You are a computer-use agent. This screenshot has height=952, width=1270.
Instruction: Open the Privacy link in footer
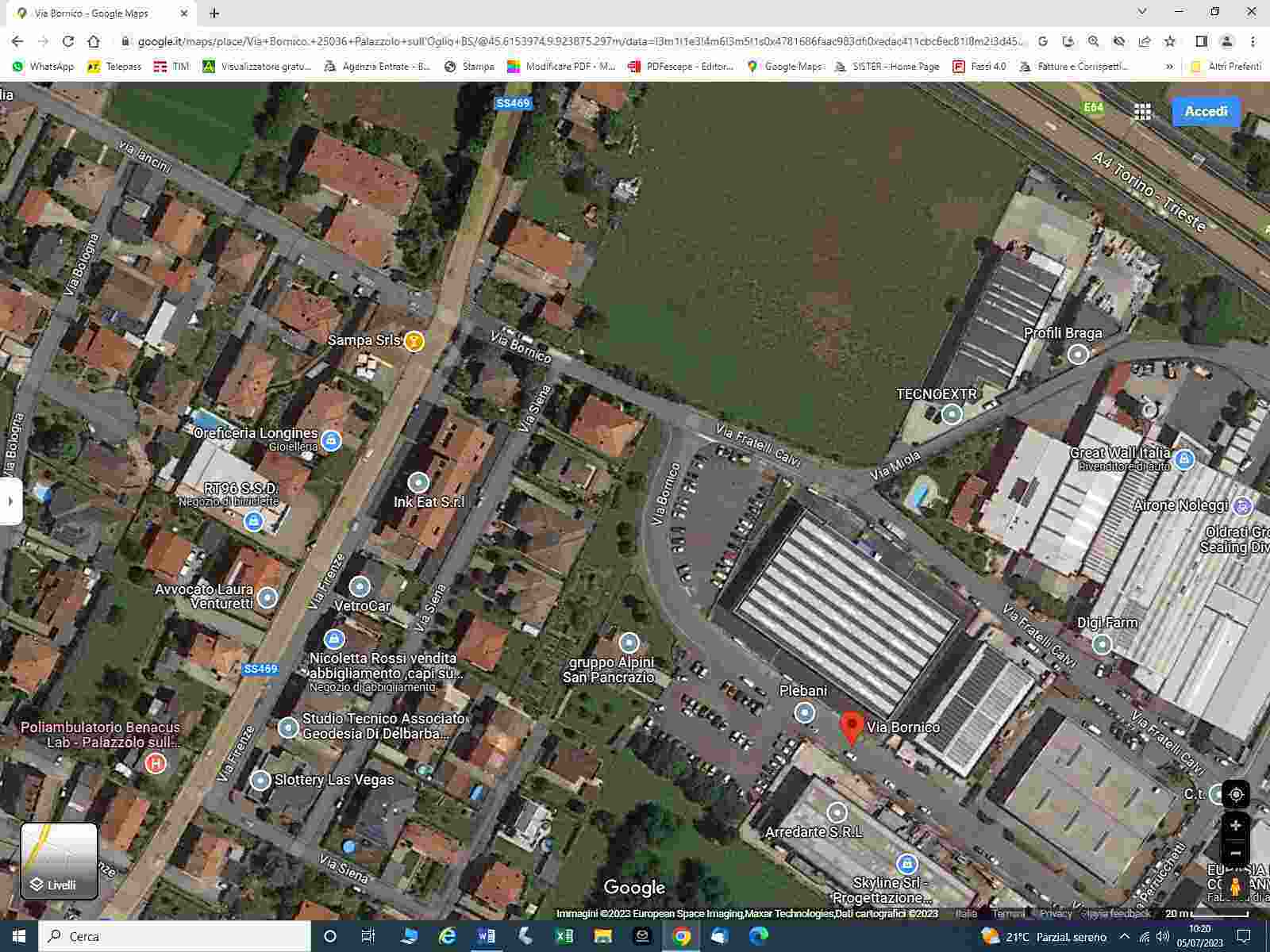pyautogui.click(x=1055, y=914)
